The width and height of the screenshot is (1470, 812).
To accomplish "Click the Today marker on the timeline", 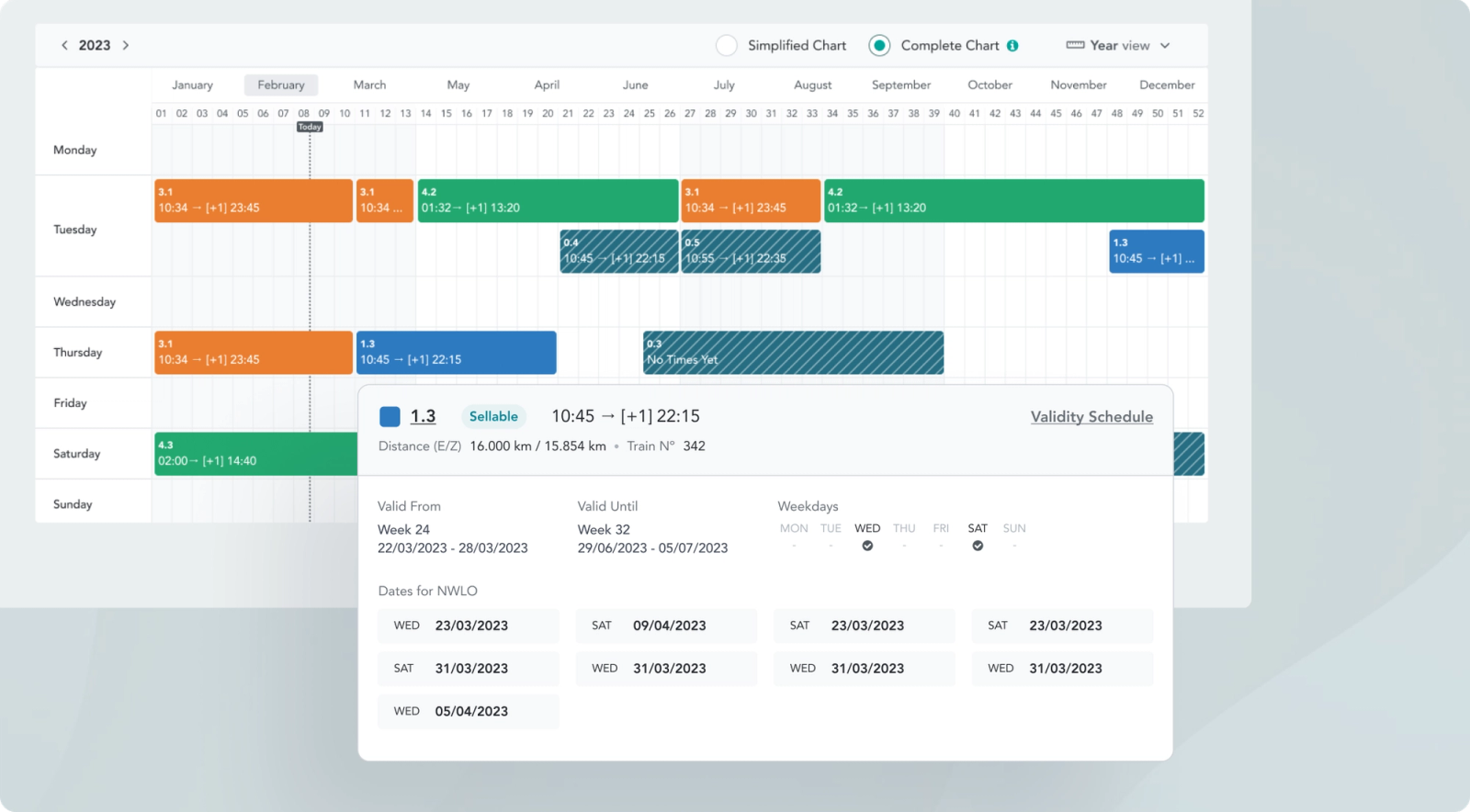I will pyautogui.click(x=310, y=127).
